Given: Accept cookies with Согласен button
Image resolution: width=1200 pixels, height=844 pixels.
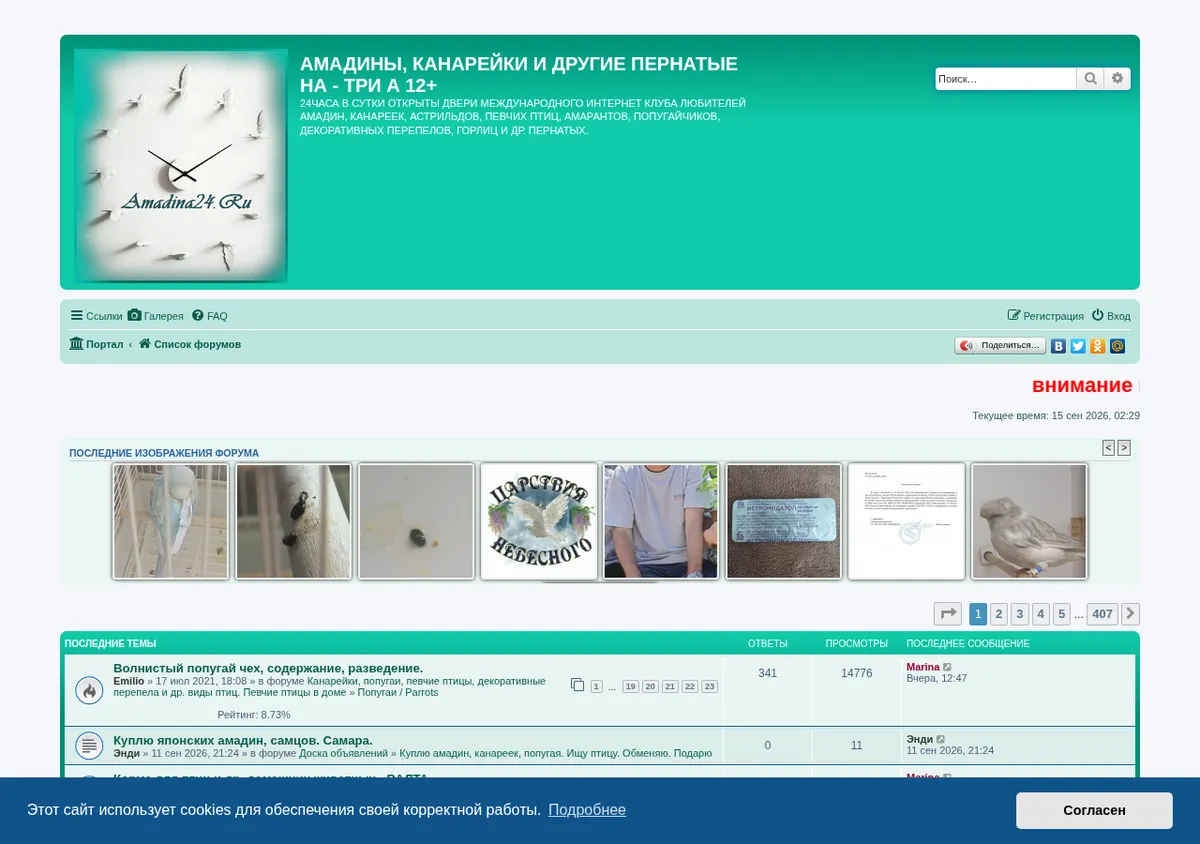Looking at the screenshot, I should [x=1094, y=810].
